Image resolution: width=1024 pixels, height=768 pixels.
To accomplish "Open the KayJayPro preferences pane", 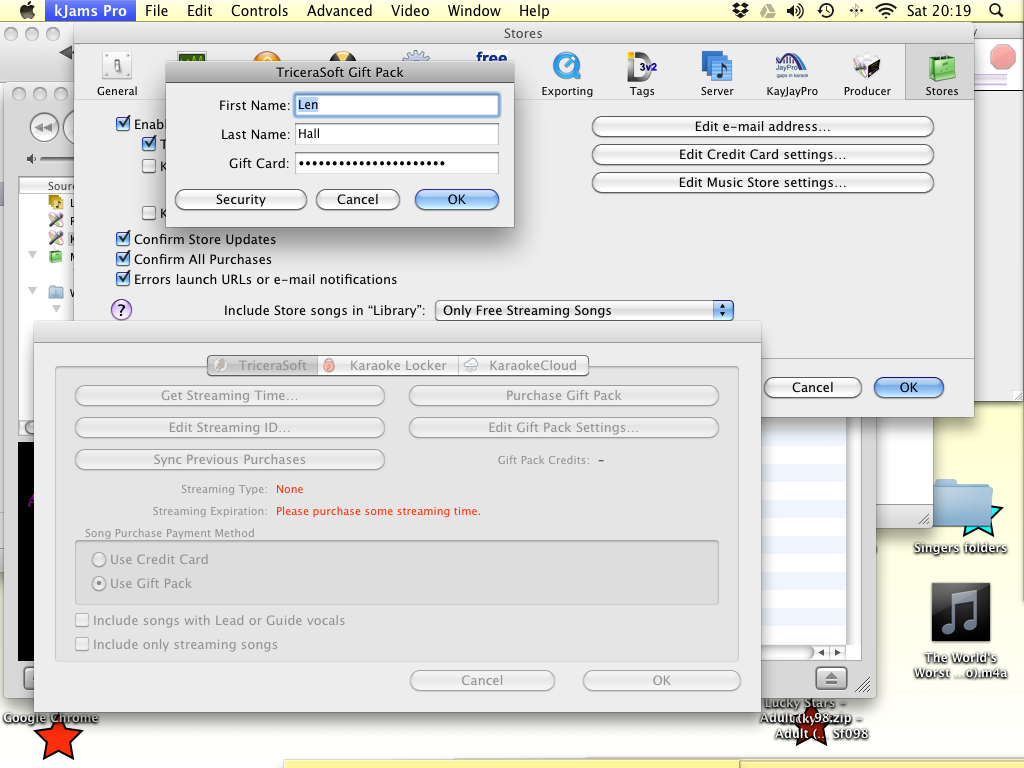I will pyautogui.click(x=791, y=73).
